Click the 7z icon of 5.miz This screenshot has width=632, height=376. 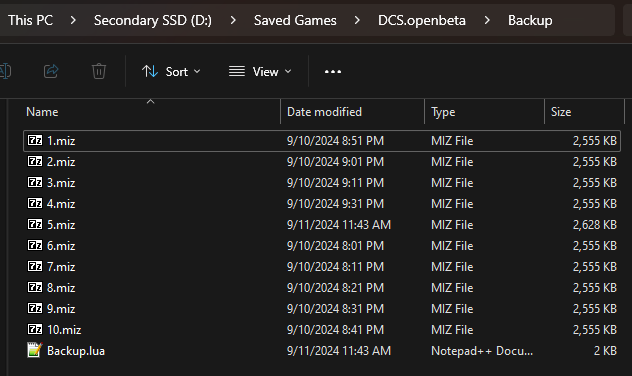pyautogui.click(x=35, y=224)
